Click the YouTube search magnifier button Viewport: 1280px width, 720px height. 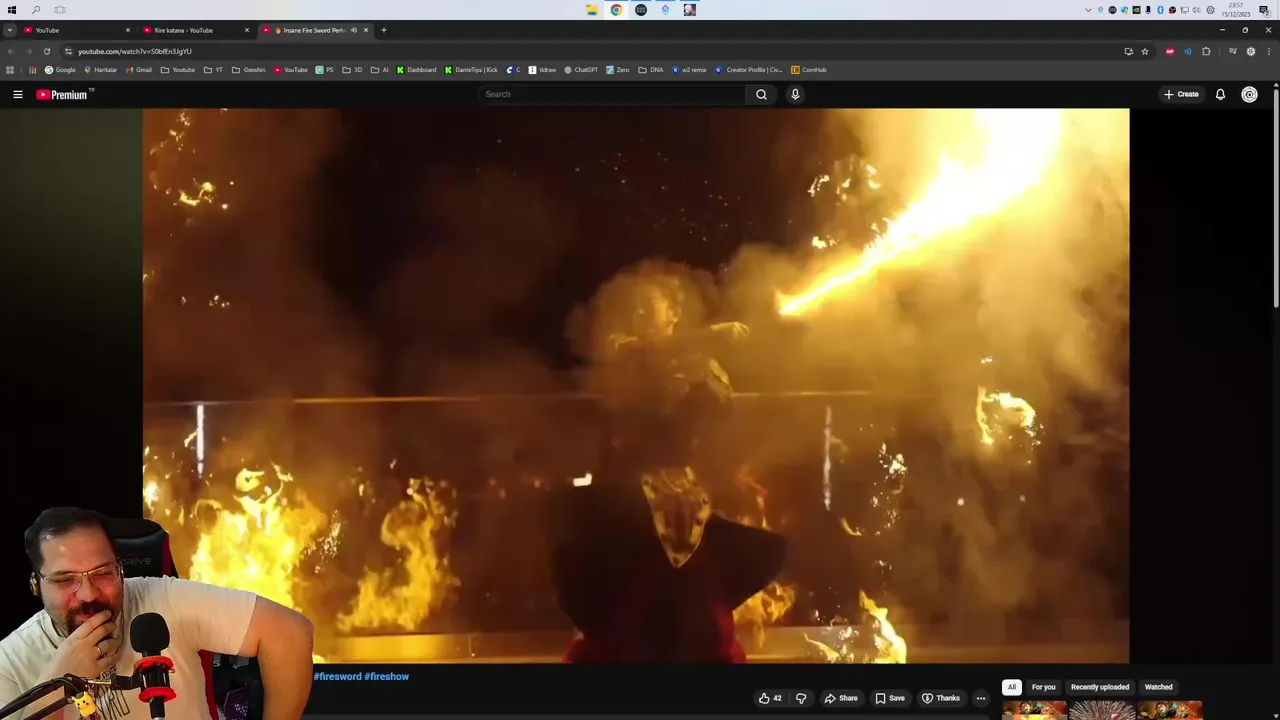761,94
